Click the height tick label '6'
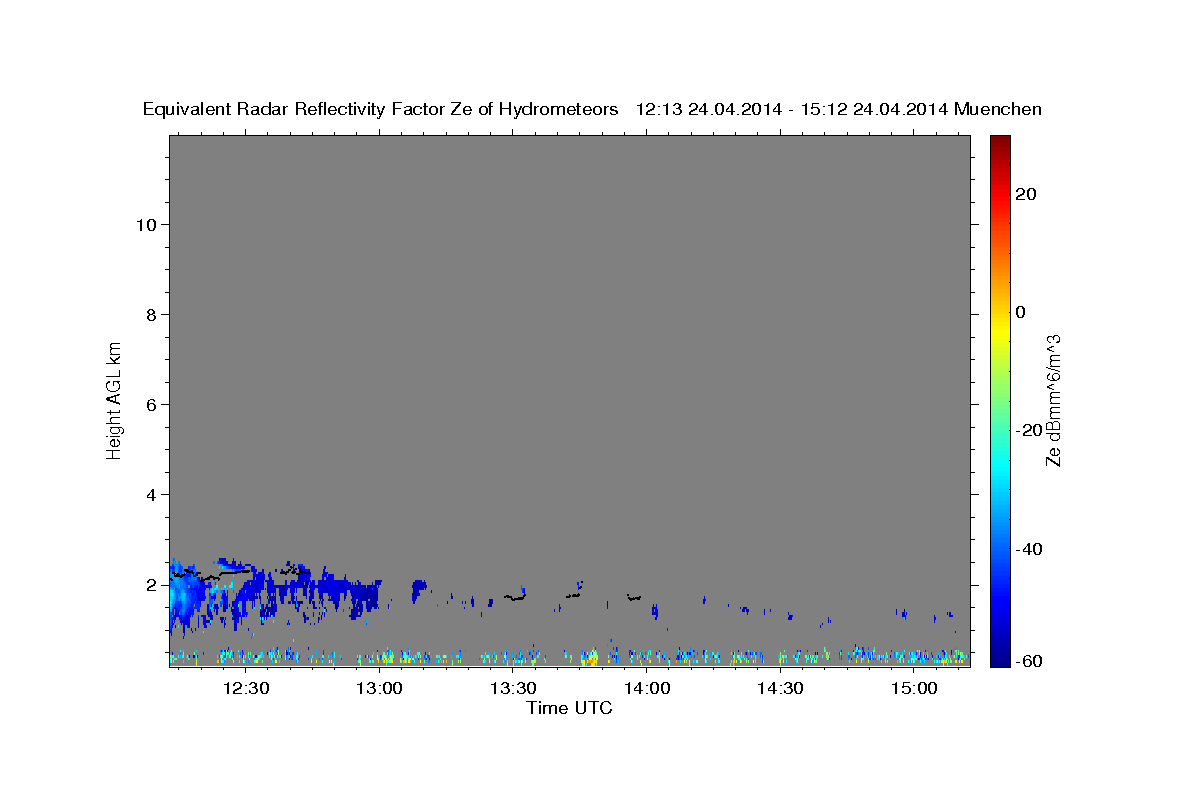1200x800 pixels. (152, 404)
